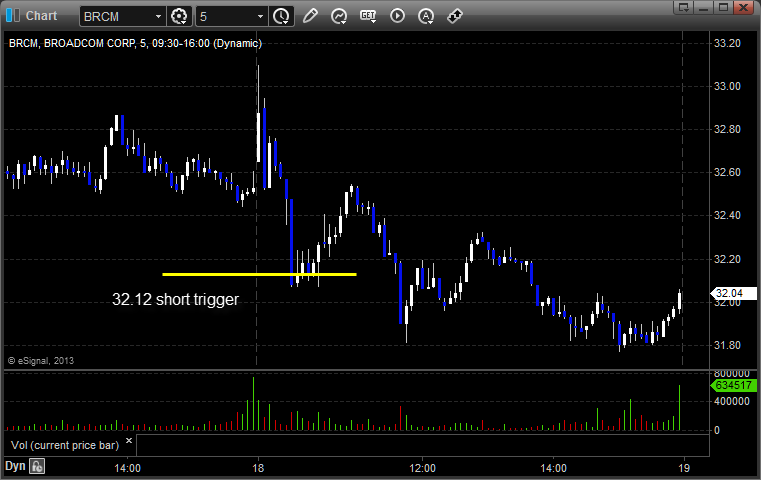Select the Vol (current price bar) label
Viewport: 761px width, 480px height.
[65, 445]
